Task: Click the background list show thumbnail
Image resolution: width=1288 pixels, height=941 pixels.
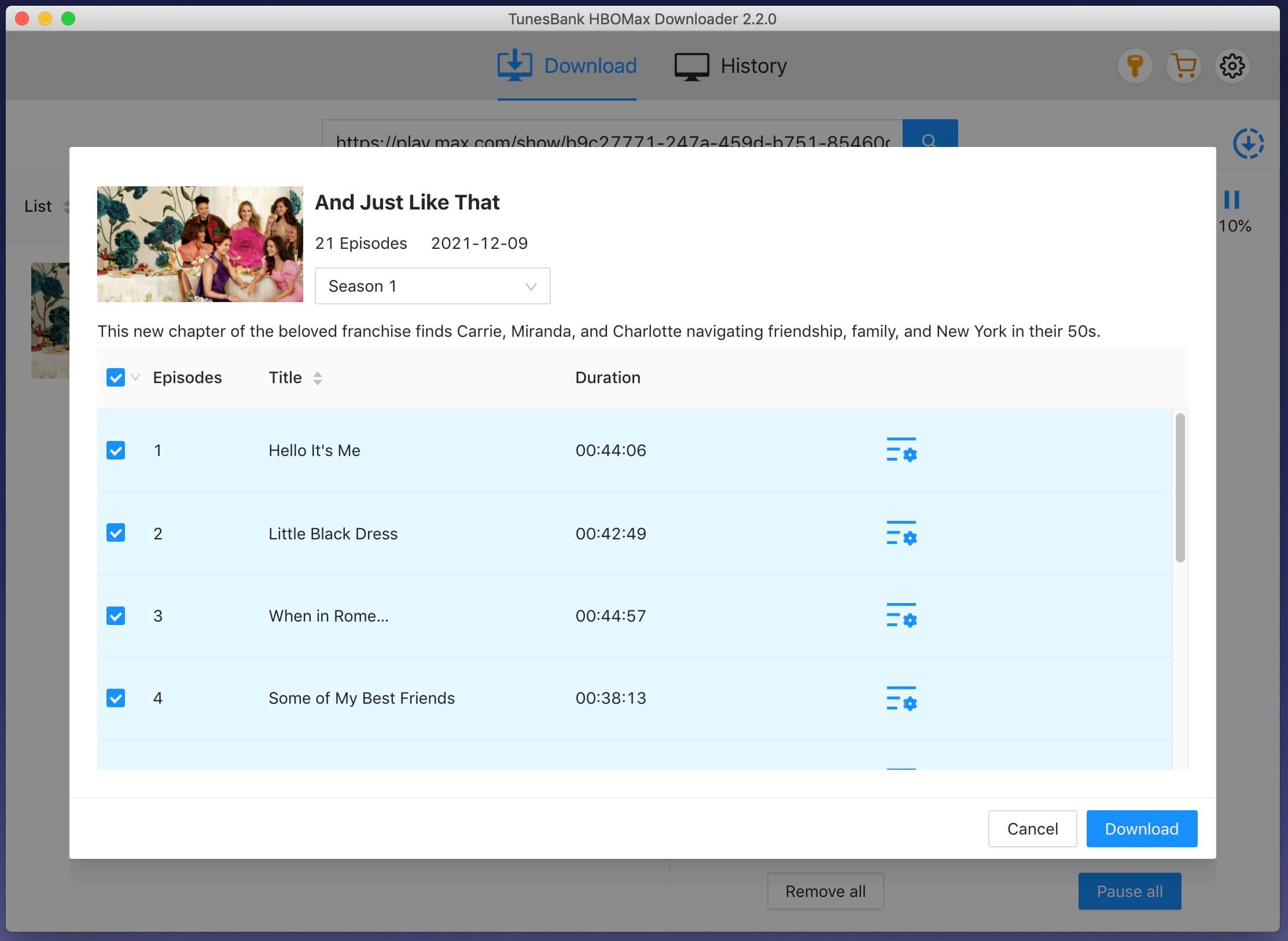Action: [50, 321]
